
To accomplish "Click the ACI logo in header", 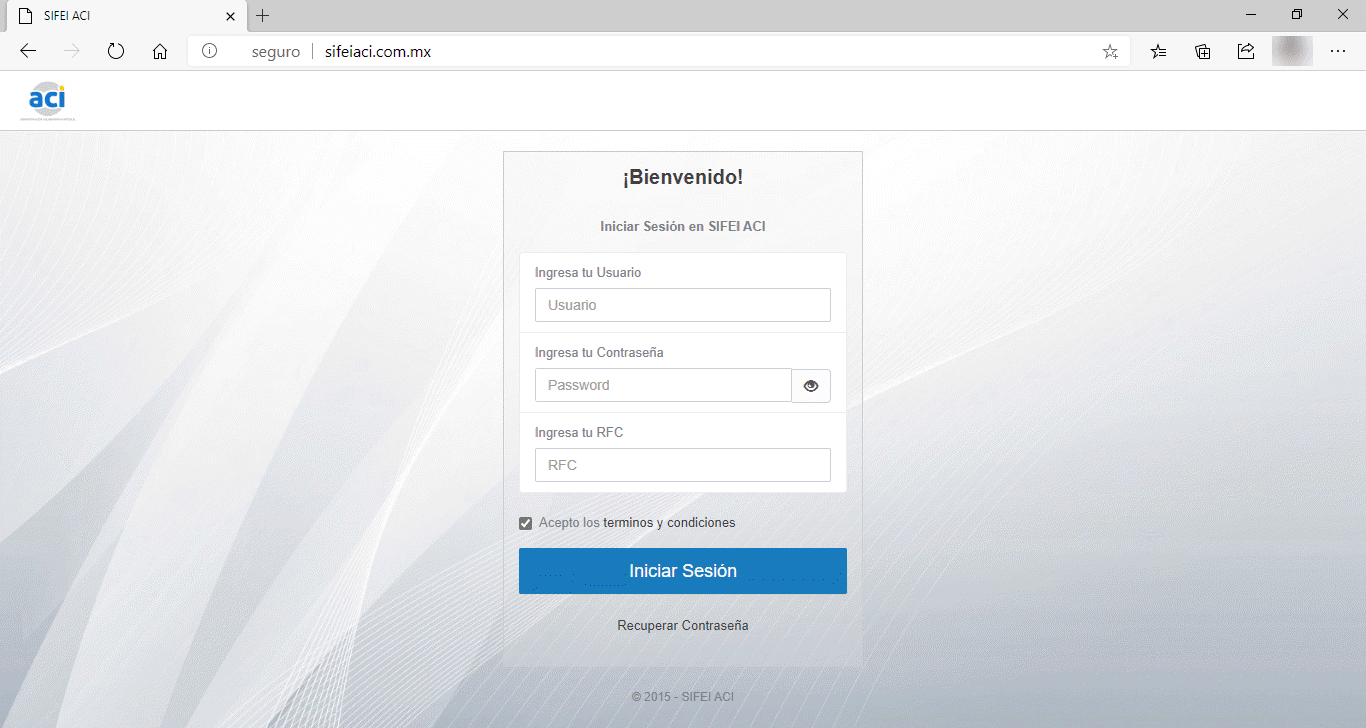I will [47, 100].
